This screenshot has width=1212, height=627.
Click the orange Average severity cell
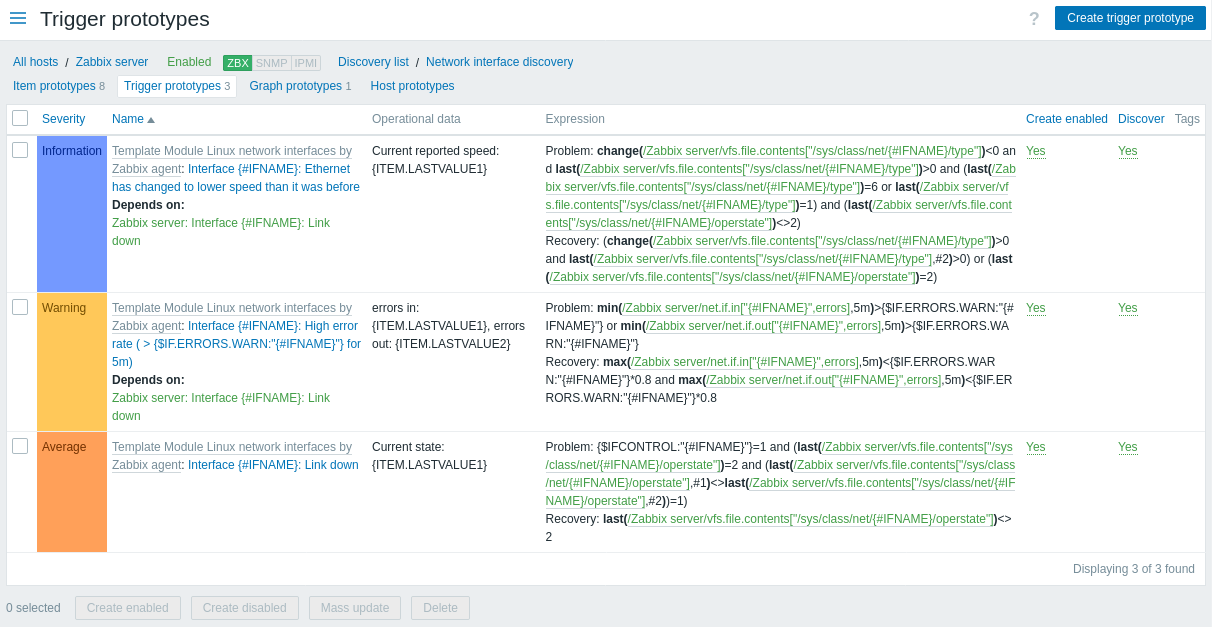[72, 492]
